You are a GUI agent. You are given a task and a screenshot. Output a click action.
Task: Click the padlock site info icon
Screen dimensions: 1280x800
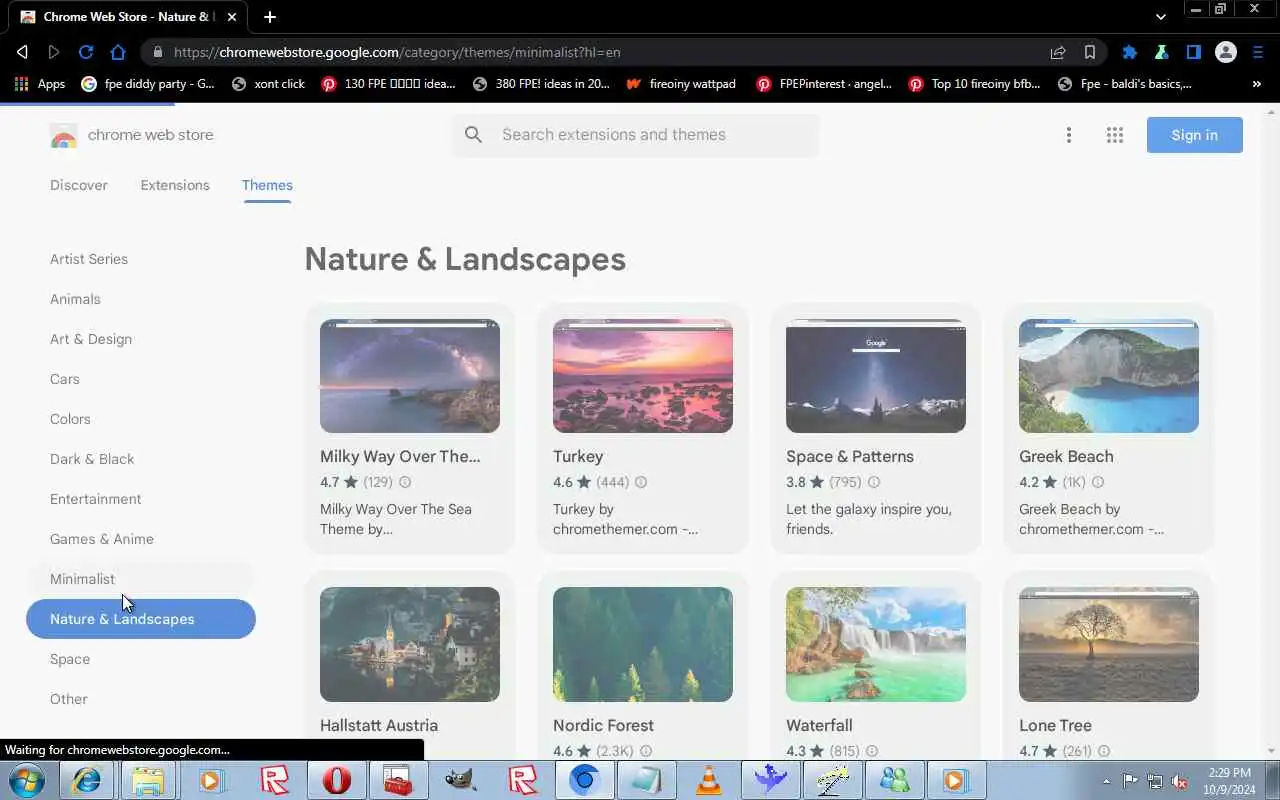click(x=157, y=52)
